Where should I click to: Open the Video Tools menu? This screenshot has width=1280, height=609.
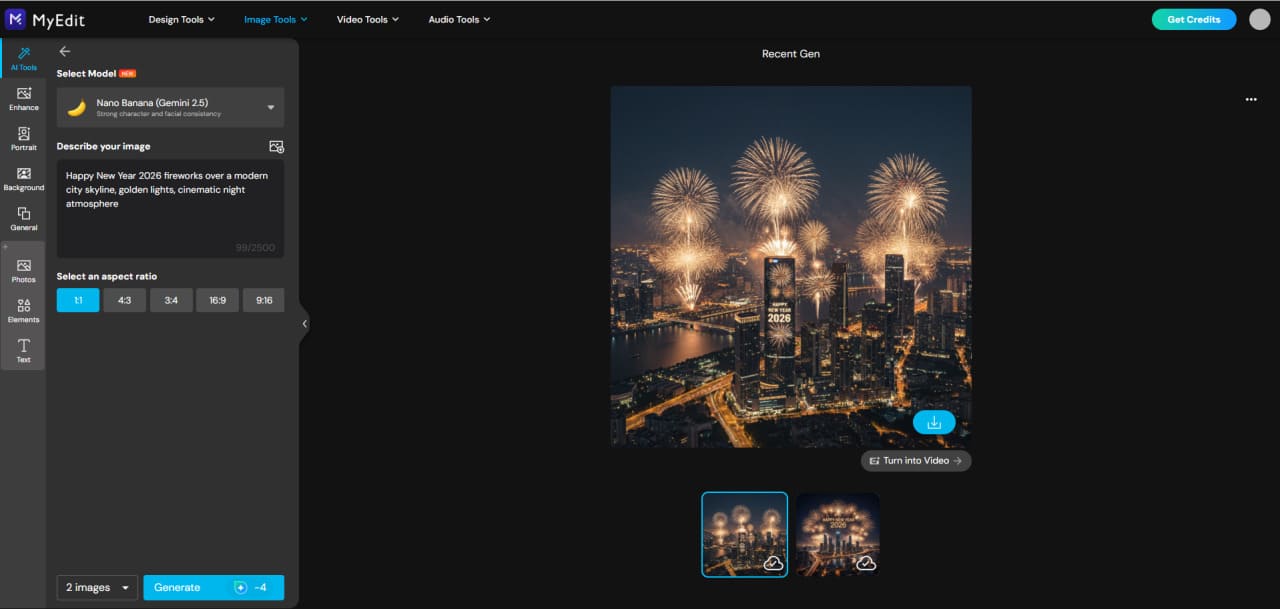tap(367, 18)
